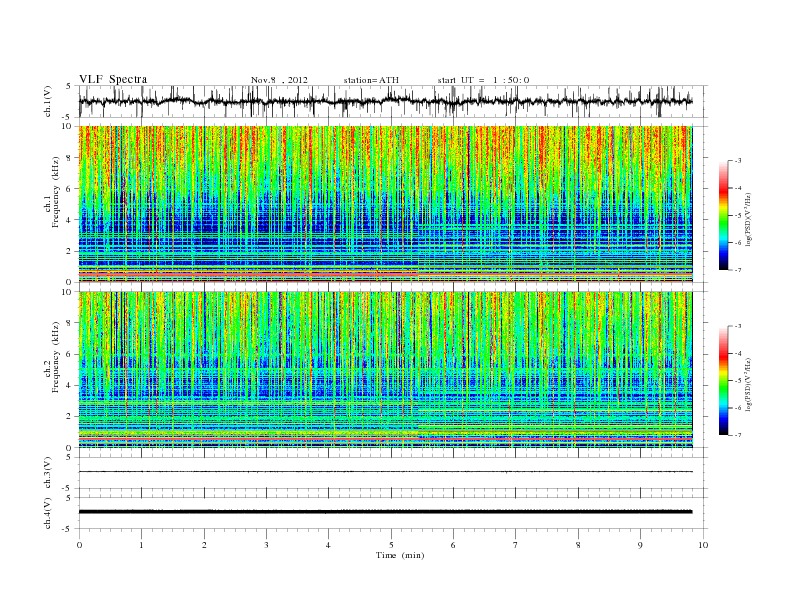The image size is (792, 612).
Task: Click the "5" tick on the time axis
Action: click(x=391, y=545)
